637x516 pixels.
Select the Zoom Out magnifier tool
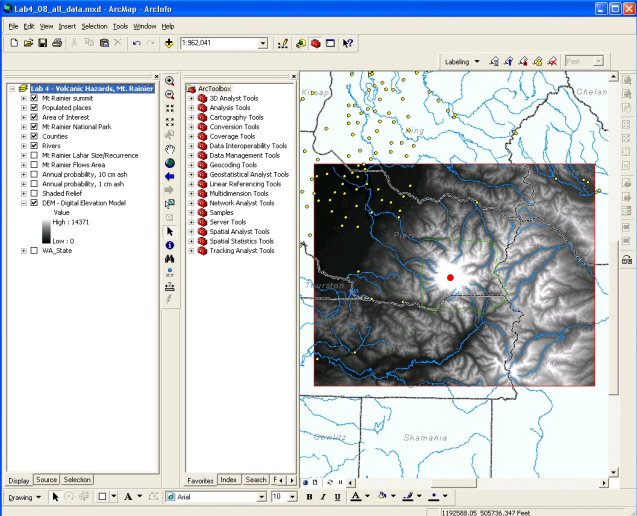click(170, 95)
